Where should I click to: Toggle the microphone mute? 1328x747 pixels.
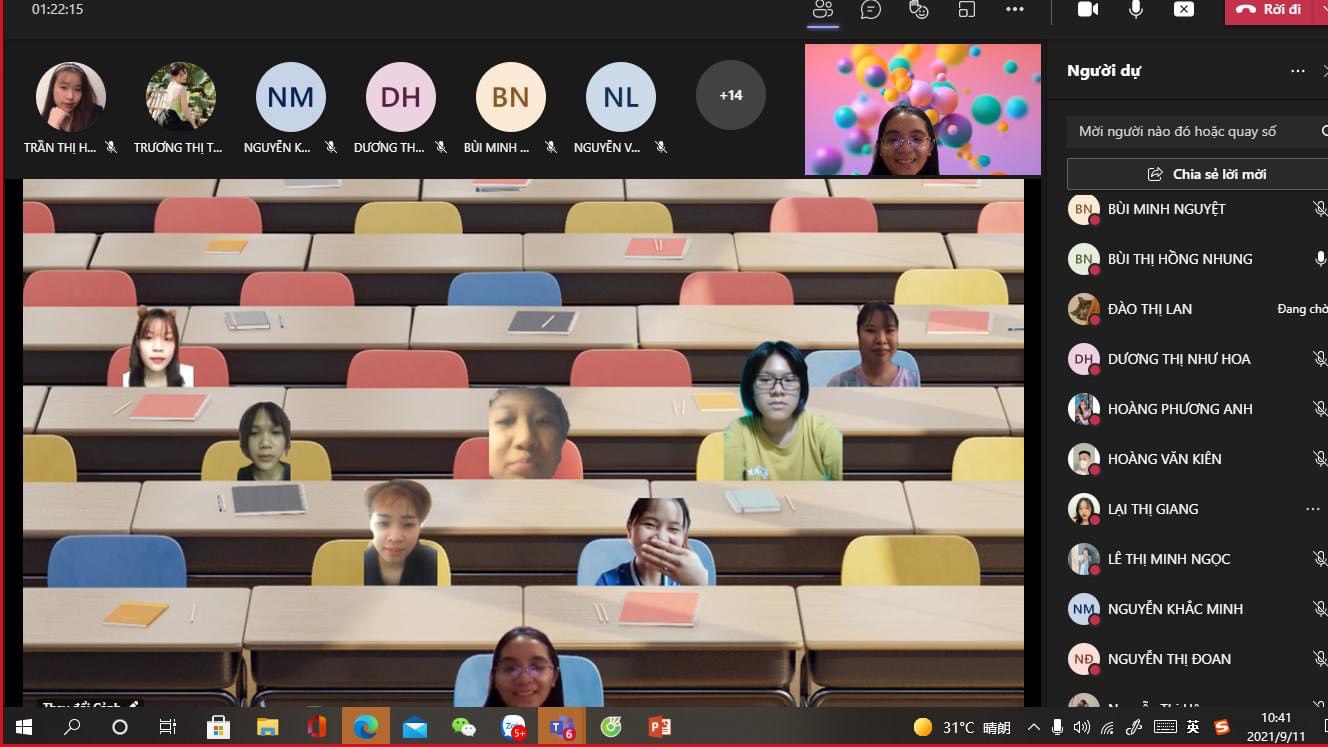(x=1136, y=10)
